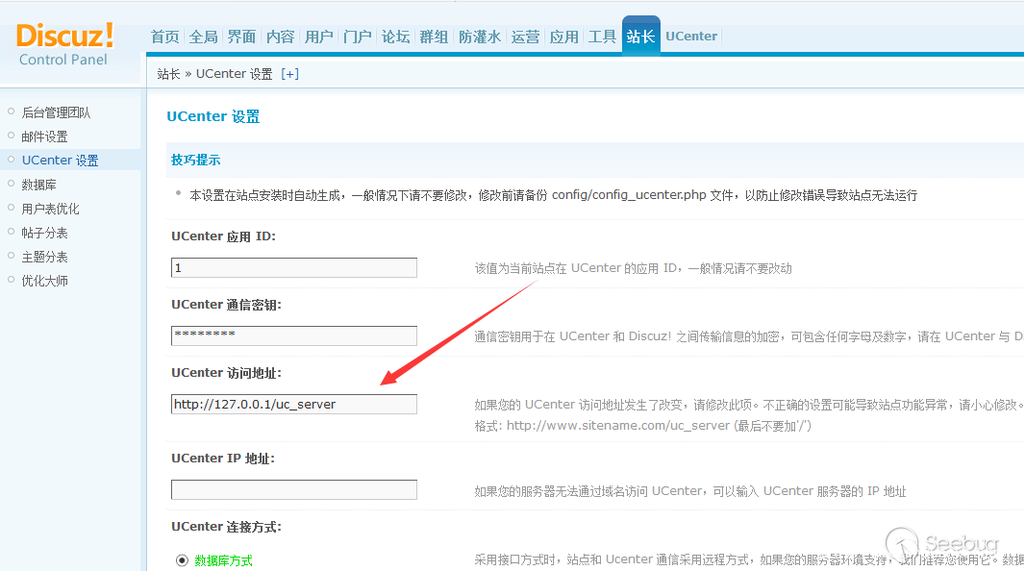The height and width of the screenshot is (571, 1024).
Task: Click the UCenter 设置 page heading
Action: pyautogui.click(x=213, y=116)
